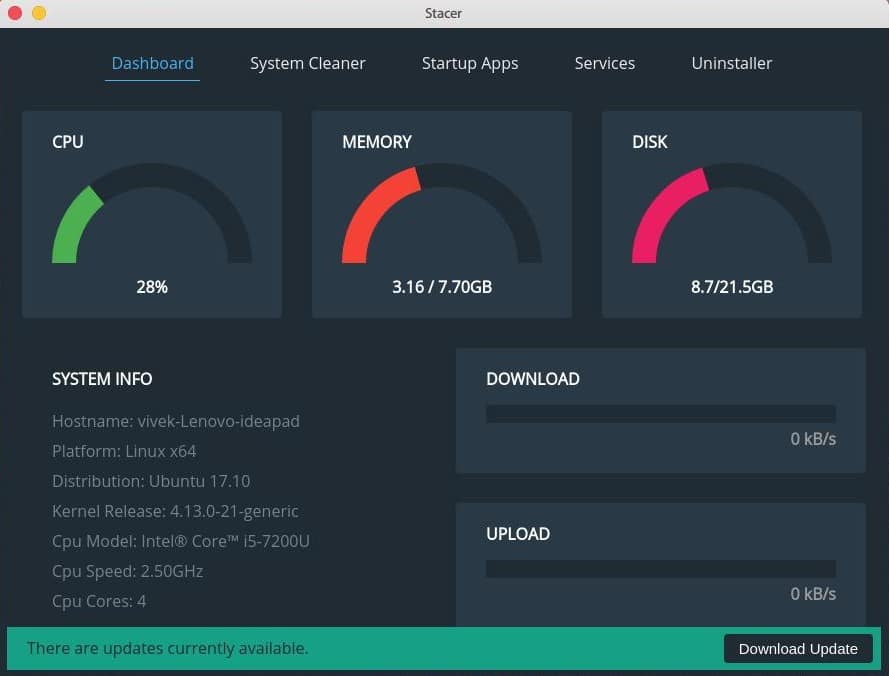Click Distribution: Ubuntu 17.10 line

pyautogui.click(x=151, y=481)
